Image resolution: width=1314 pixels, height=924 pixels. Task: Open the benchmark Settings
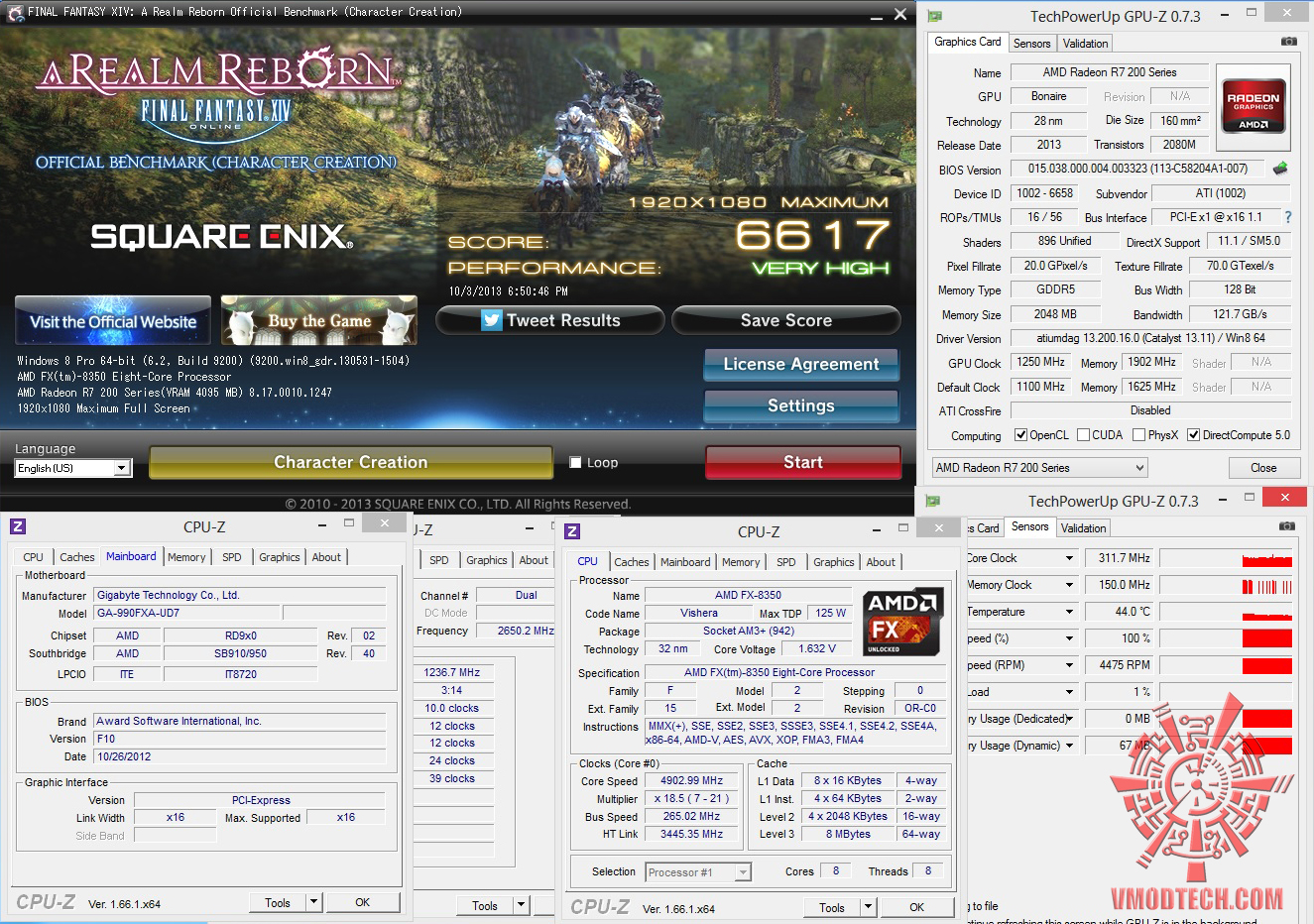801,405
